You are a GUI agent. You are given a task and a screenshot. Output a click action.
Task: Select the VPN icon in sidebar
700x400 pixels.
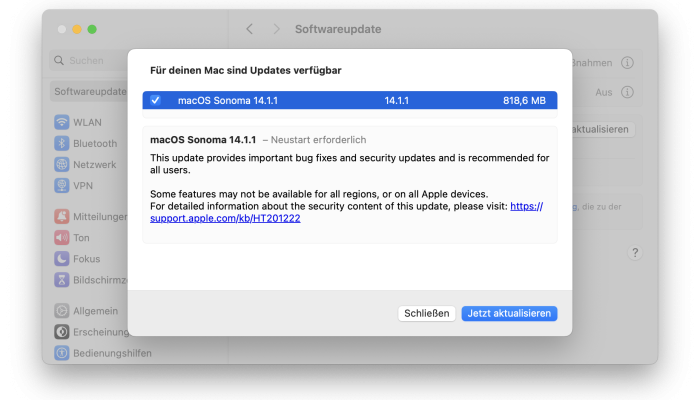(x=62, y=186)
